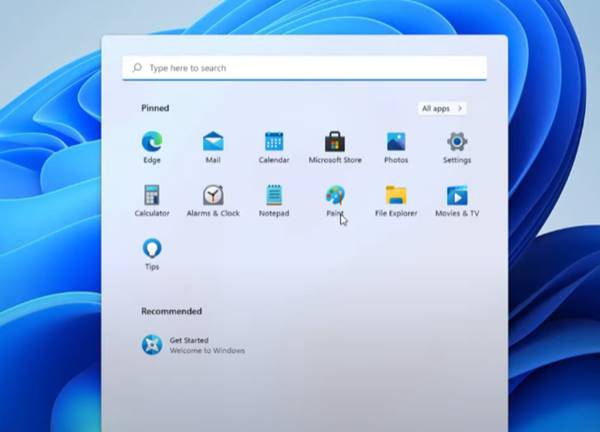This screenshot has width=600, height=432.
Task: Click the Pinned section heading
Action: pos(155,108)
